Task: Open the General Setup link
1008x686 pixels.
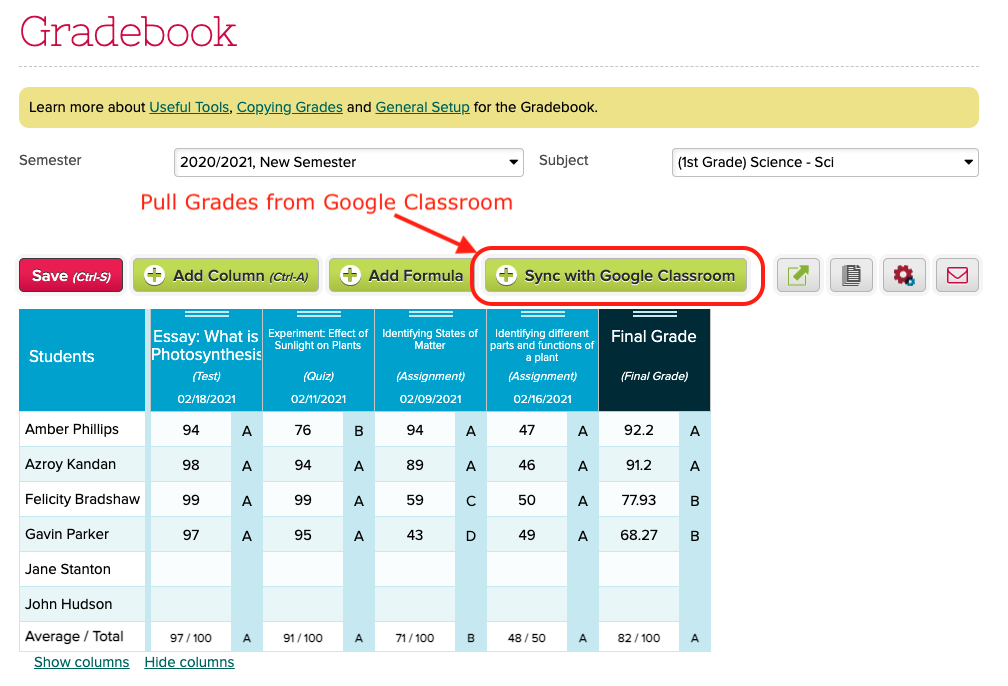Action: point(422,107)
